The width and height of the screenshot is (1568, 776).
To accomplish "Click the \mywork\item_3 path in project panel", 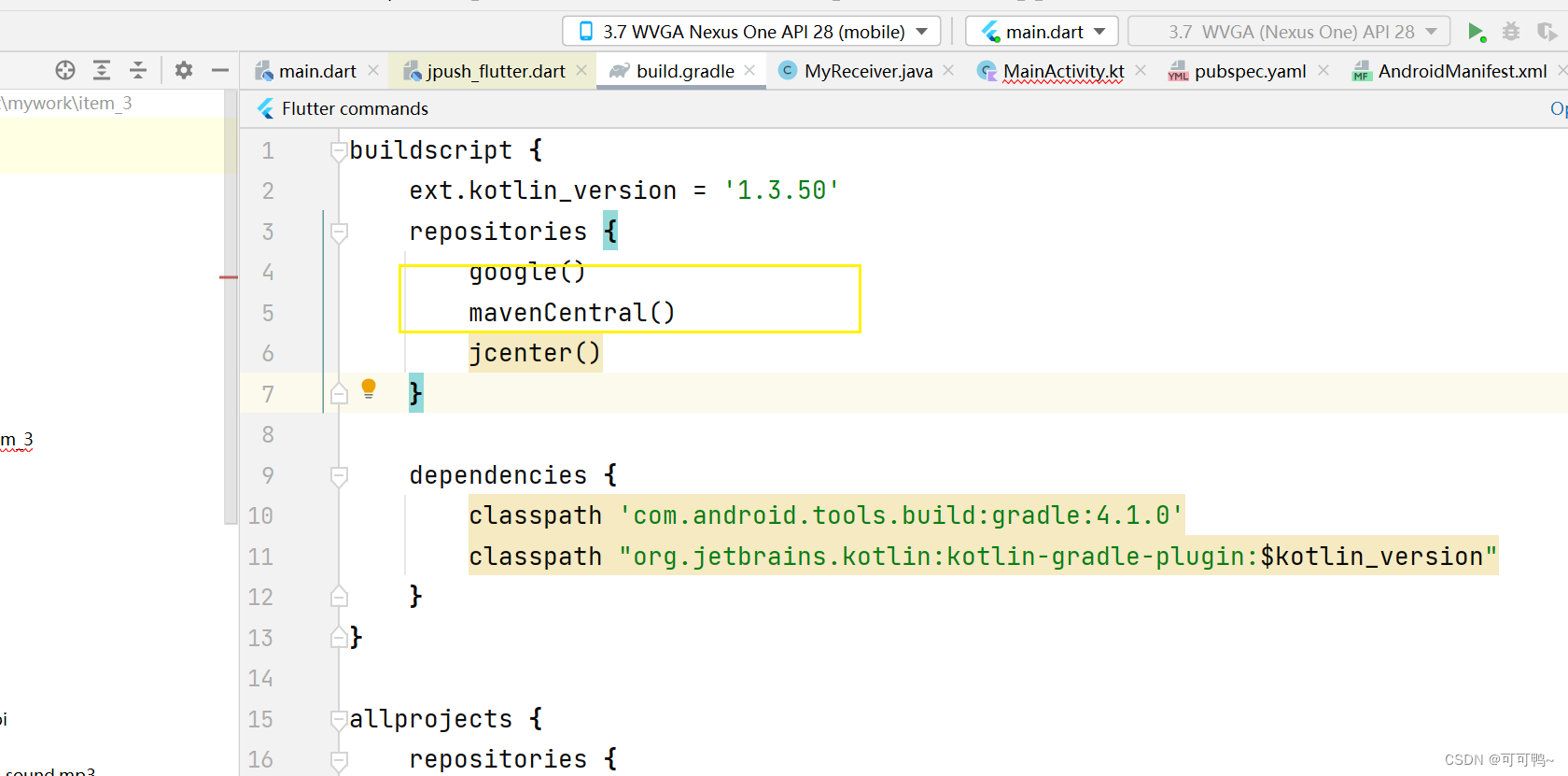I will tap(66, 103).
